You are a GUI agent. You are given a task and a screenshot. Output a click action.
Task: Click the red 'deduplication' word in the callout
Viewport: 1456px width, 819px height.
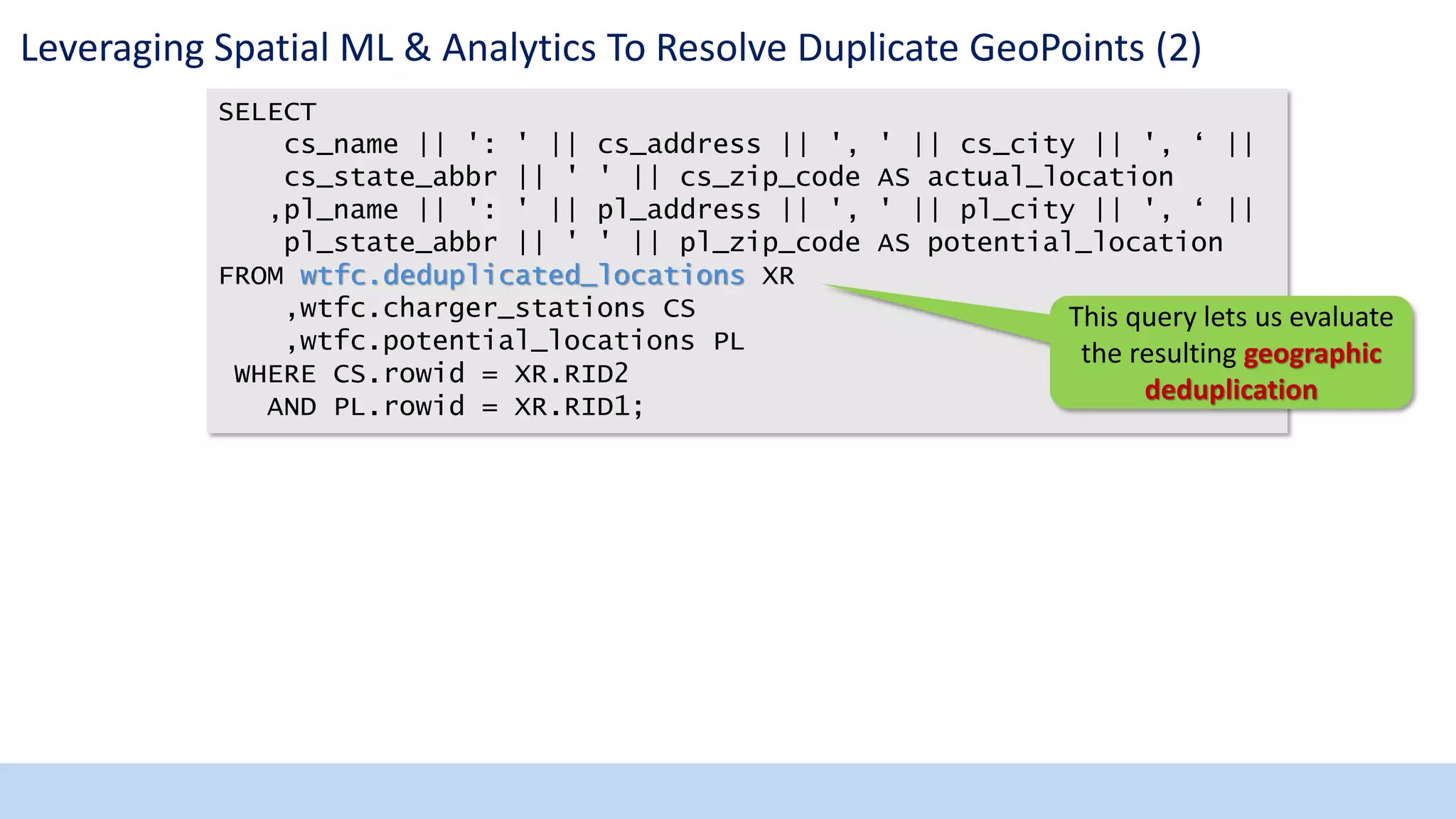pos(1231,390)
